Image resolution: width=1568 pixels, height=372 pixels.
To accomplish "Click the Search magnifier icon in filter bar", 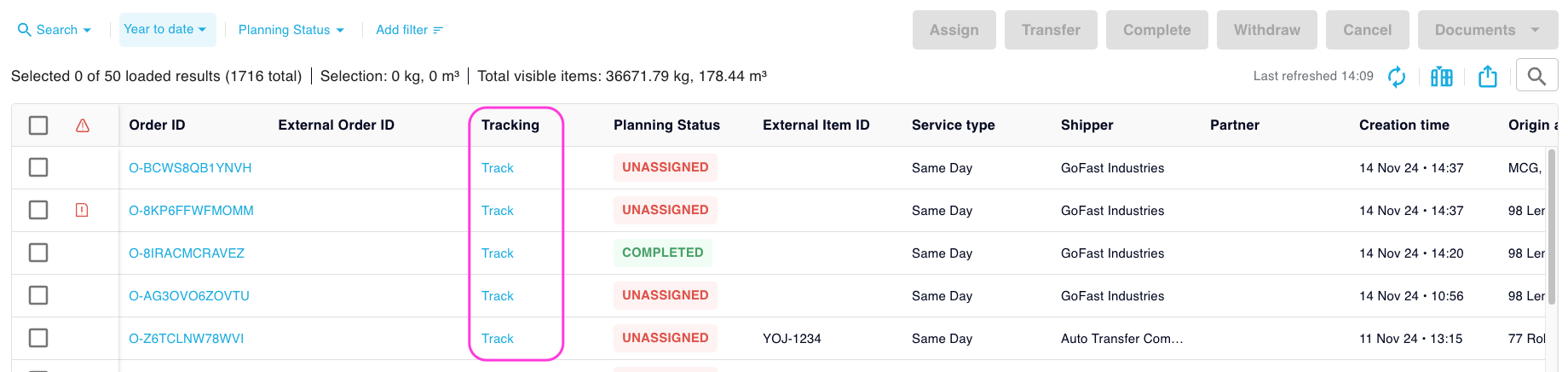I will [x=25, y=30].
